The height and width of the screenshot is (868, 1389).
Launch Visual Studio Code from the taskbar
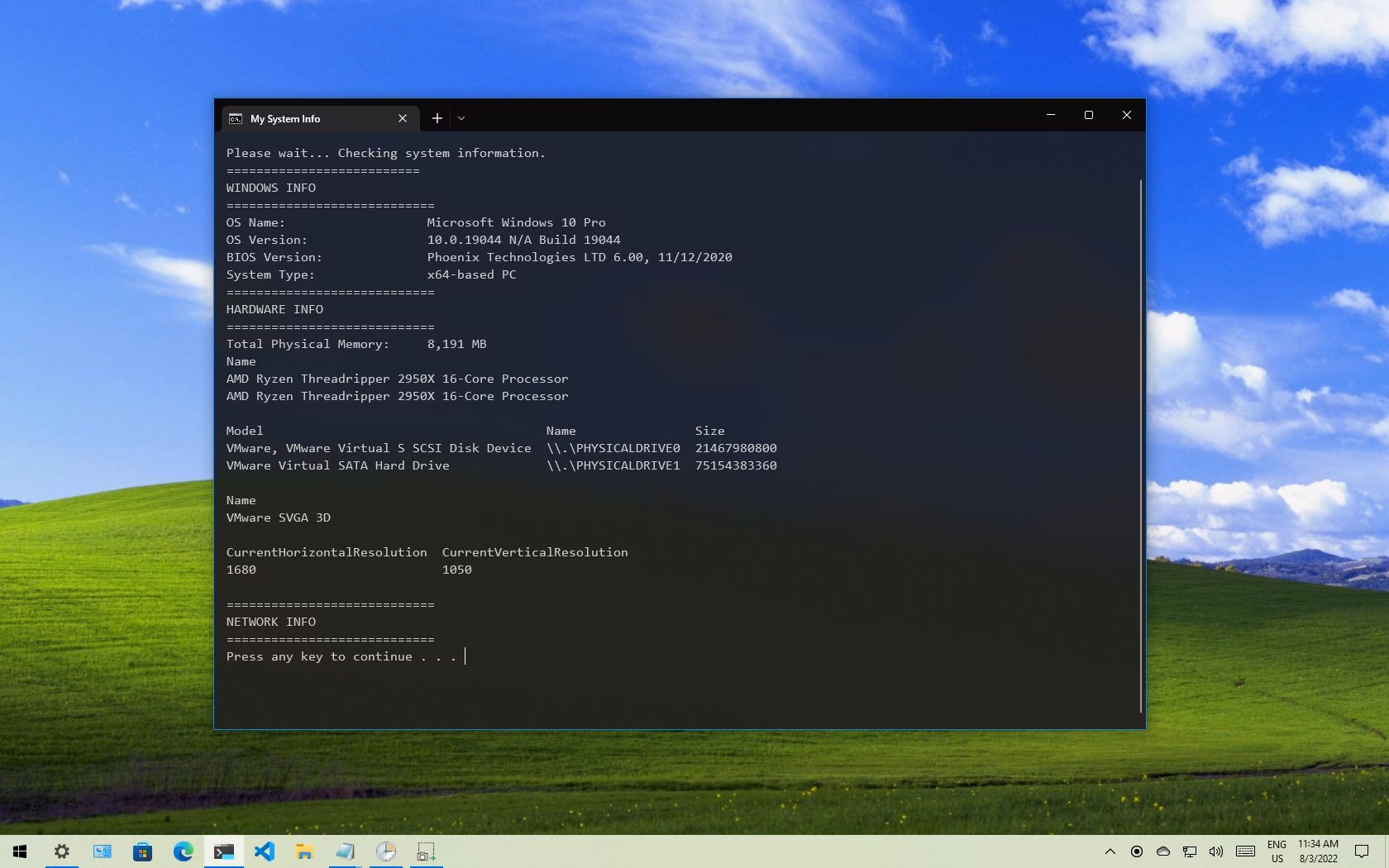[265, 851]
